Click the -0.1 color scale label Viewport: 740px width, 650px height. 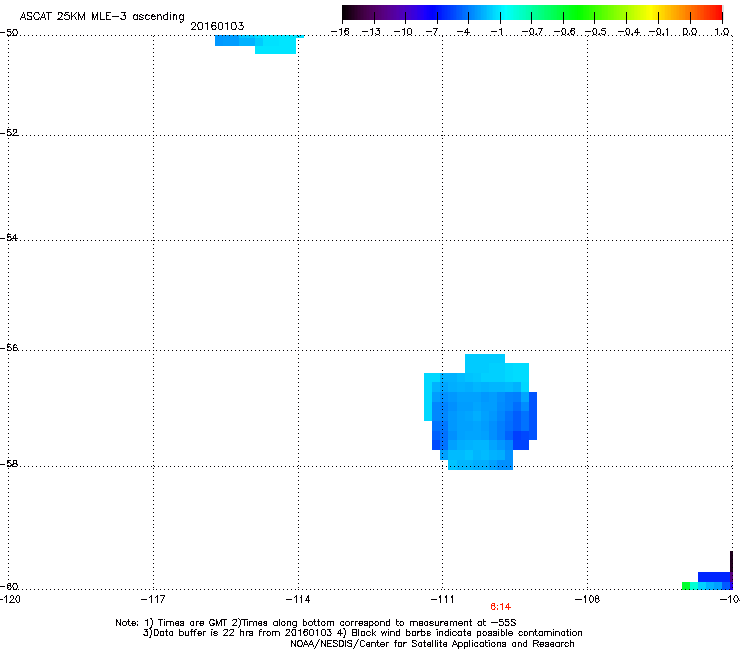[x=659, y=32]
